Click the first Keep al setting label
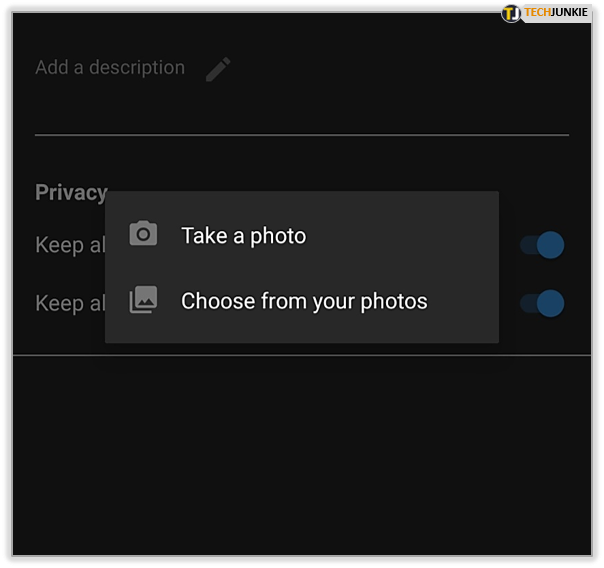The height and width of the screenshot is (568, 604). (70, 245)
